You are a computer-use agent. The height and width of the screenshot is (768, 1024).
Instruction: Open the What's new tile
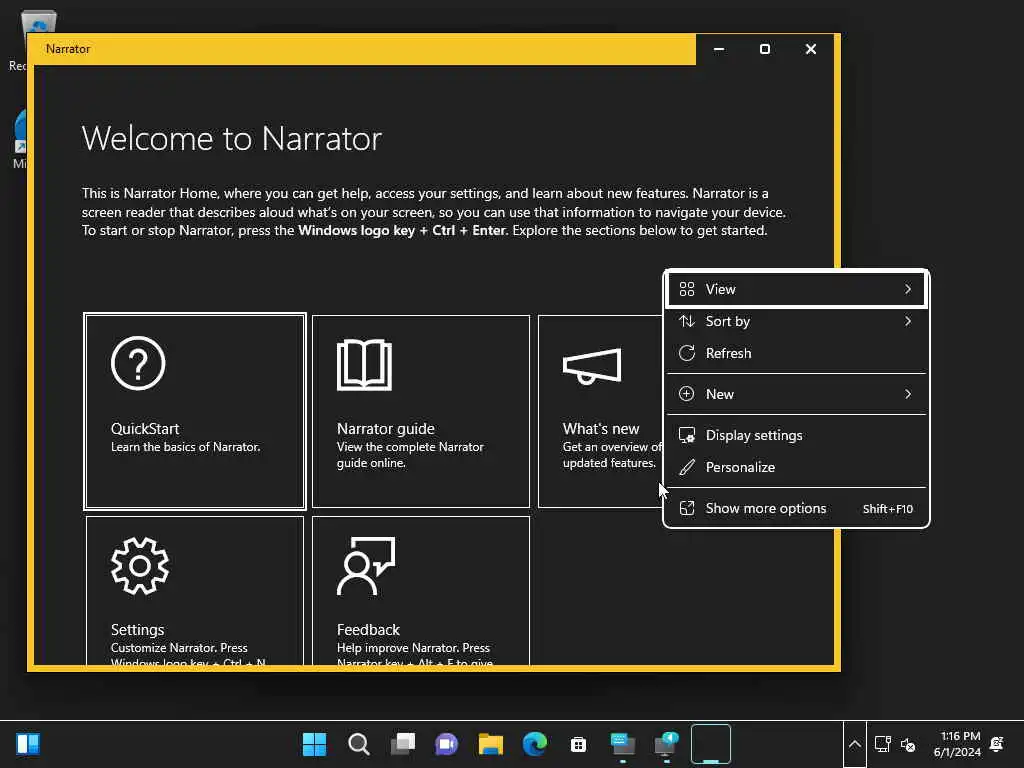coord(600,411)
